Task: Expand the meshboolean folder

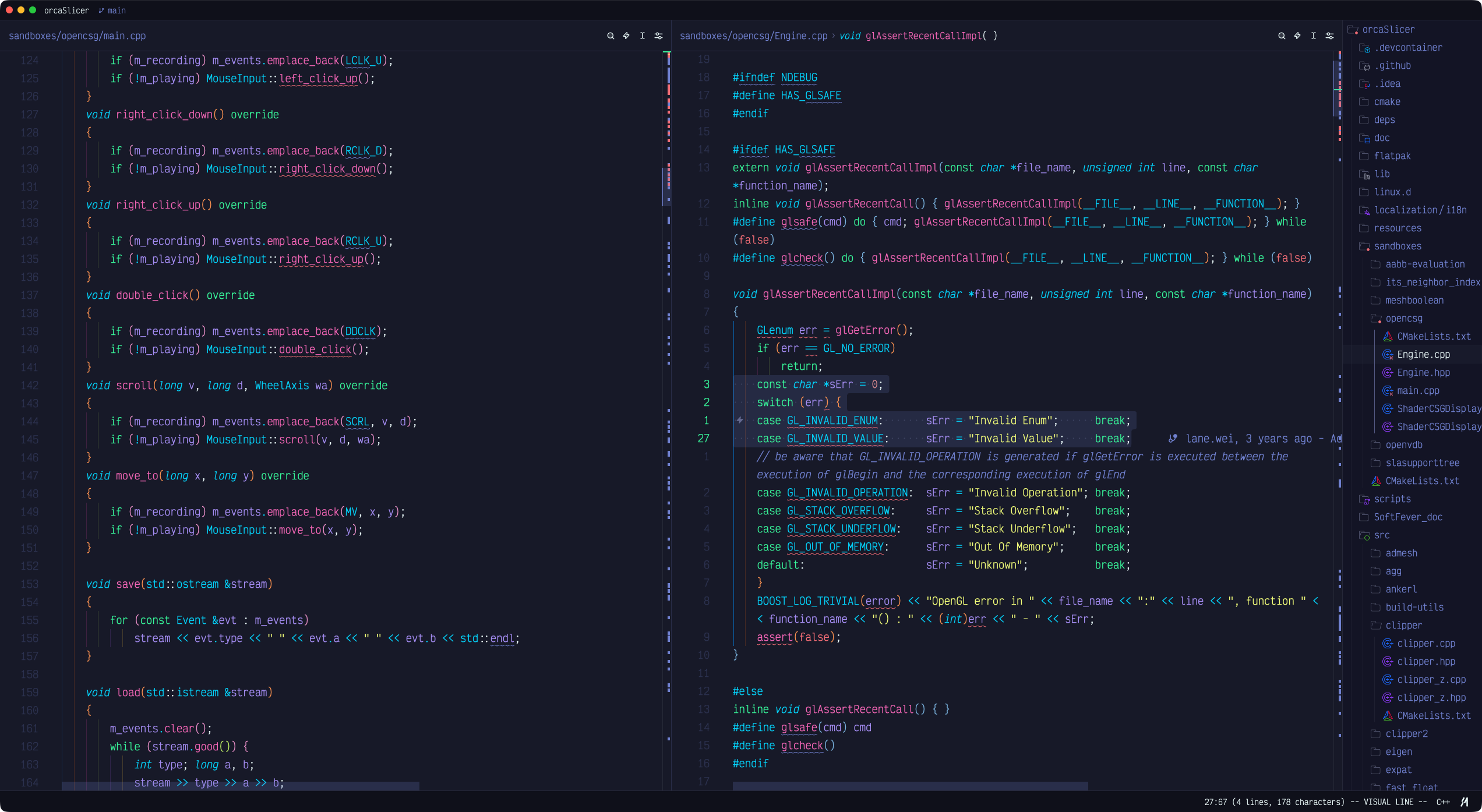Action: pyautogui.click(x=1408, y=301)
